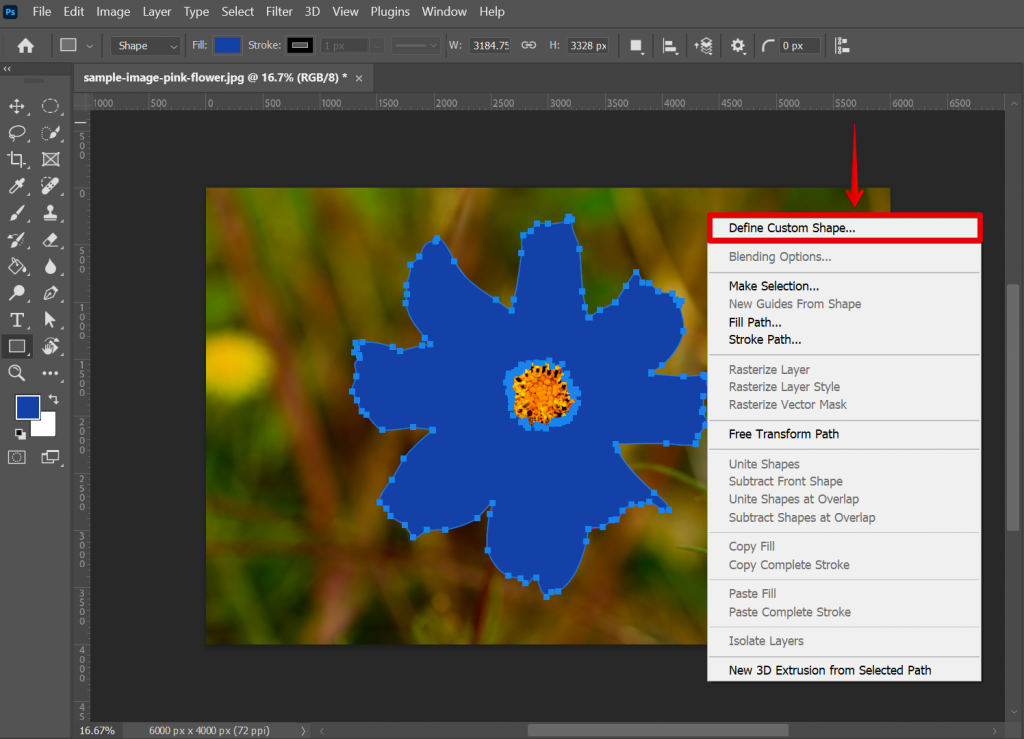Open the path operations gear settings

coord(737,45)
